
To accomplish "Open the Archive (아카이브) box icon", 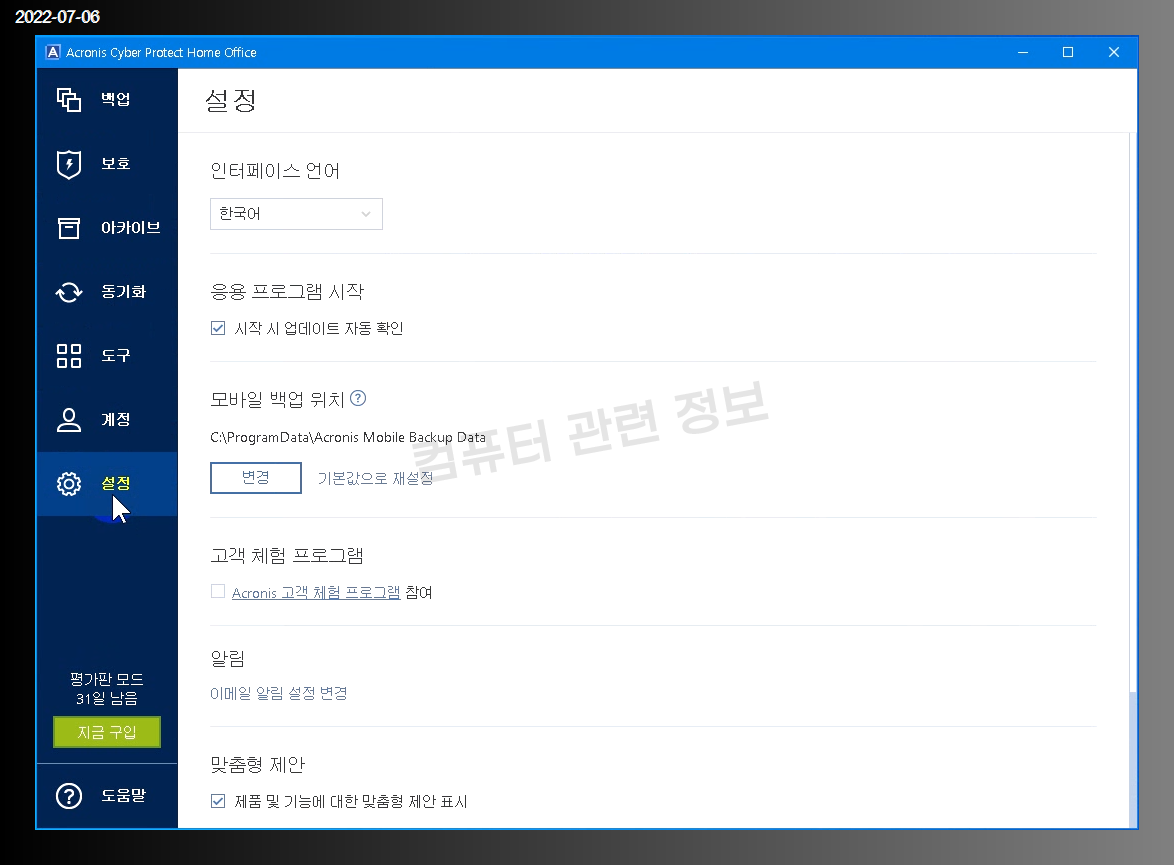I will [x=69, y=228].
